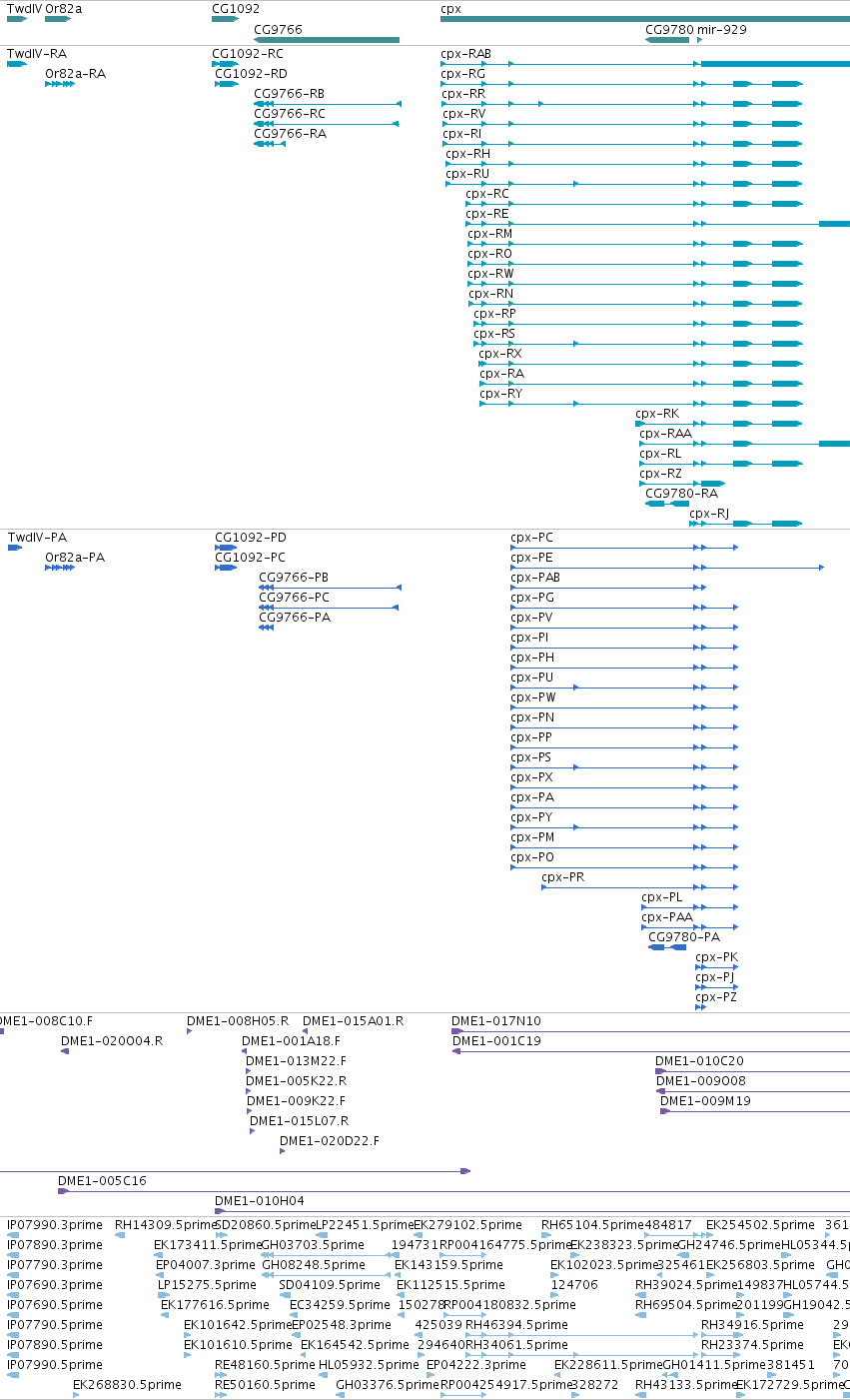Select the Or82a gene label in top track

[64, 9]
